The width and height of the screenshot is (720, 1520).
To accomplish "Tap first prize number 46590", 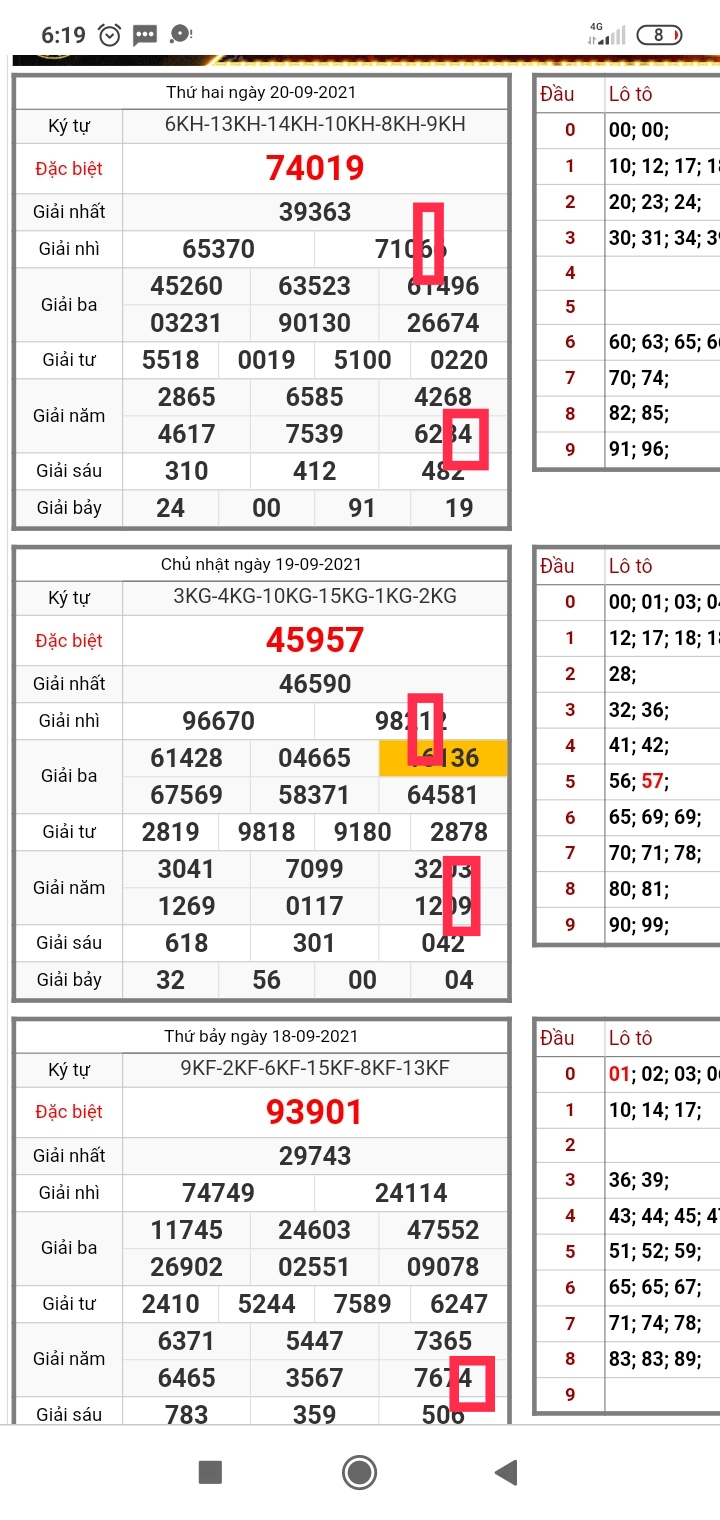I will tap(315, 684).
